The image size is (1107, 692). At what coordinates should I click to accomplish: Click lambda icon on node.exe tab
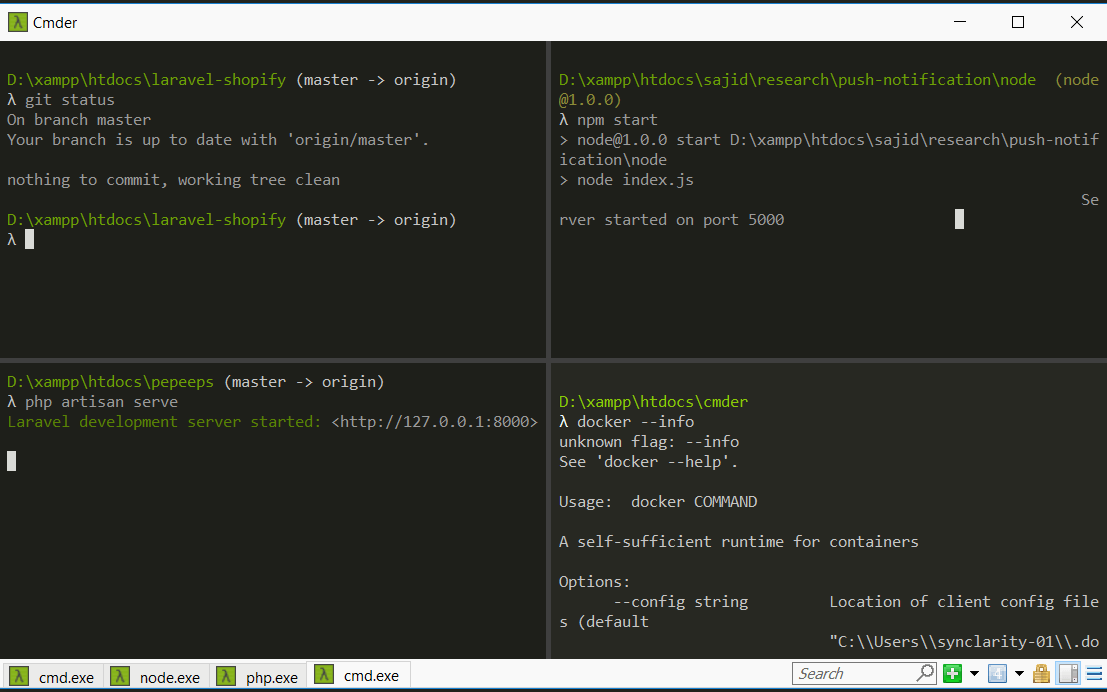(x=120, y=676)
